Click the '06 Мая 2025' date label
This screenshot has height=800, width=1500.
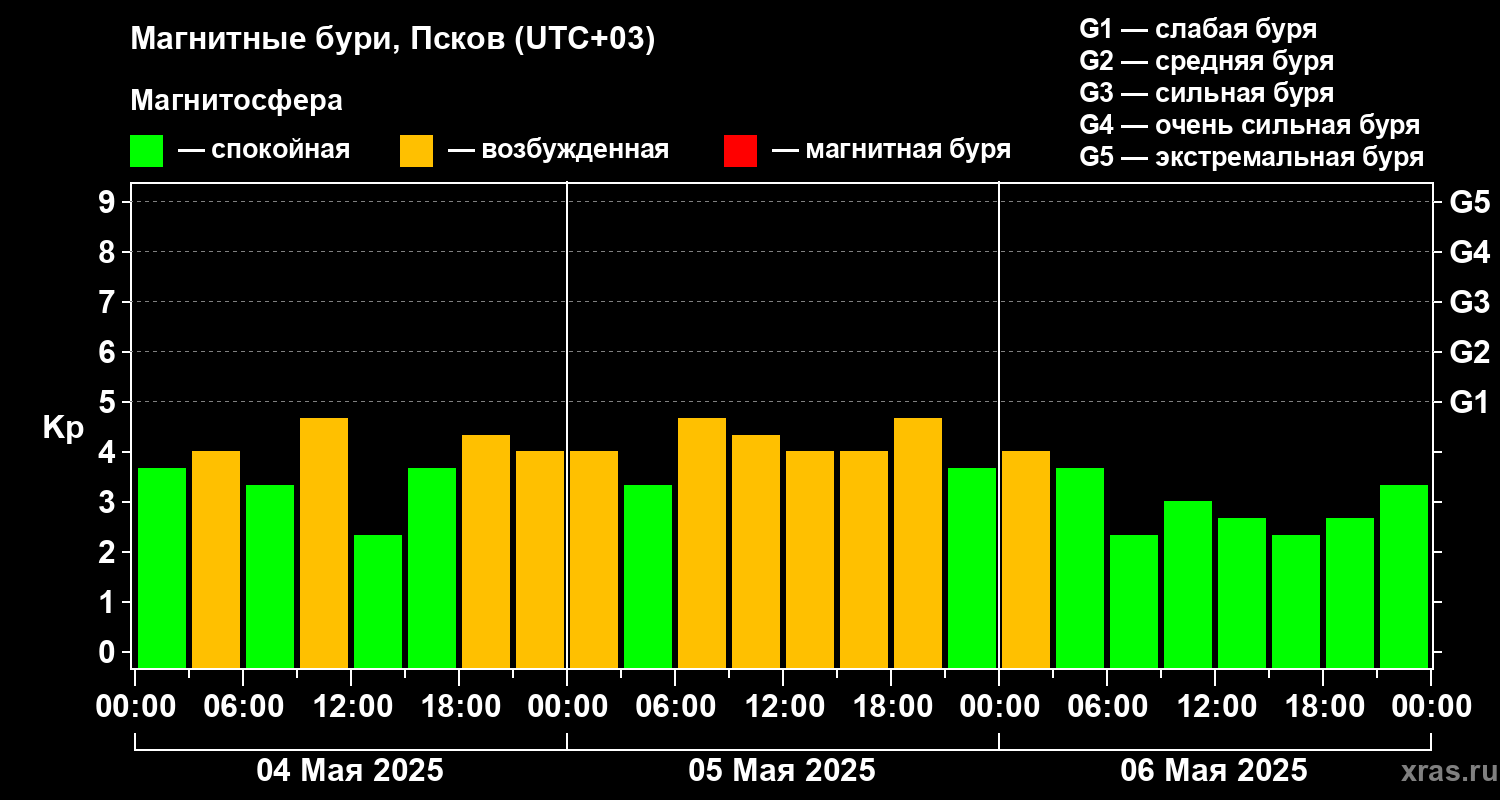(x=1214, y=771)
